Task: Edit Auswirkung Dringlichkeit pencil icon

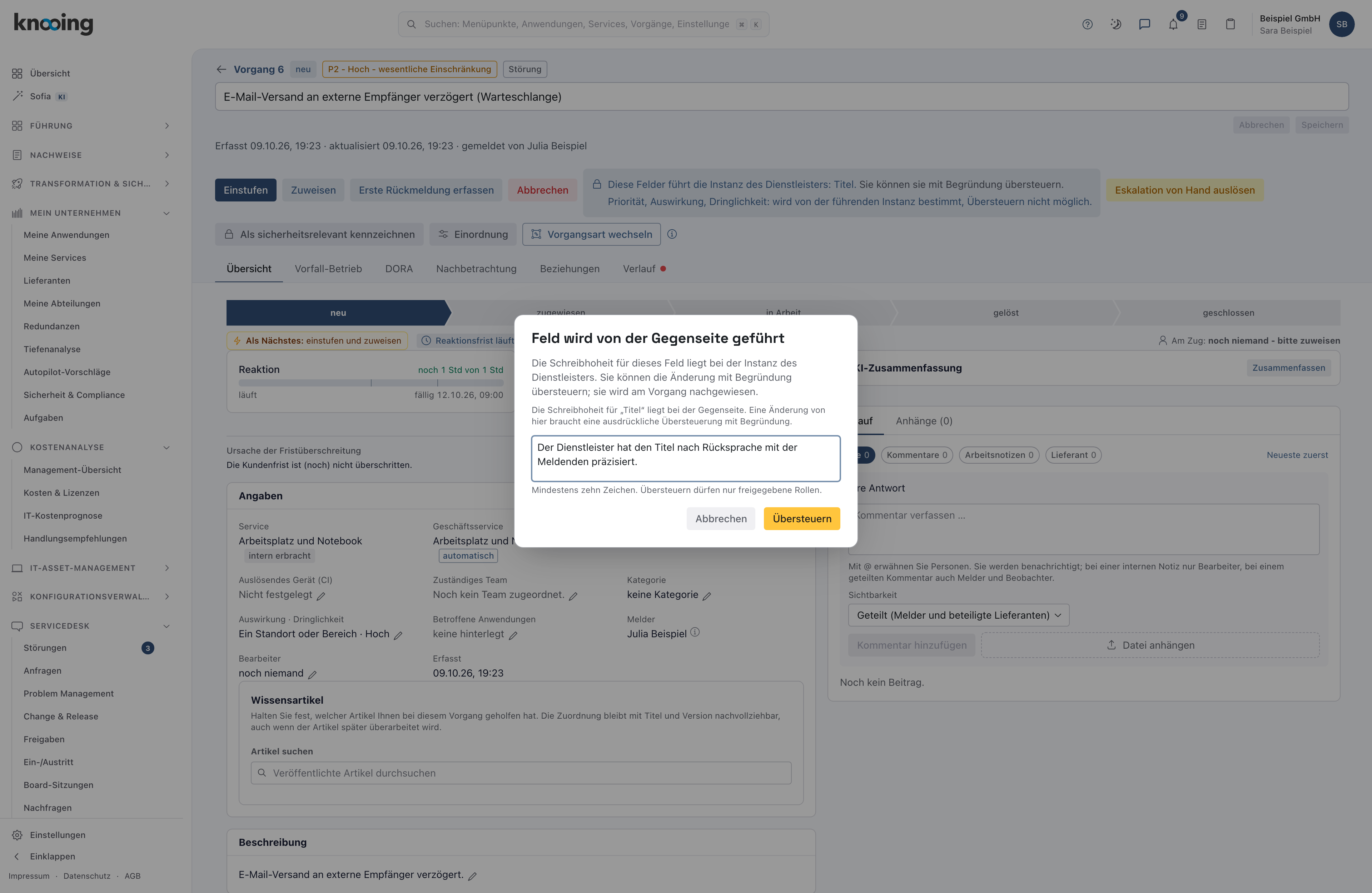Action: point(398,635)
